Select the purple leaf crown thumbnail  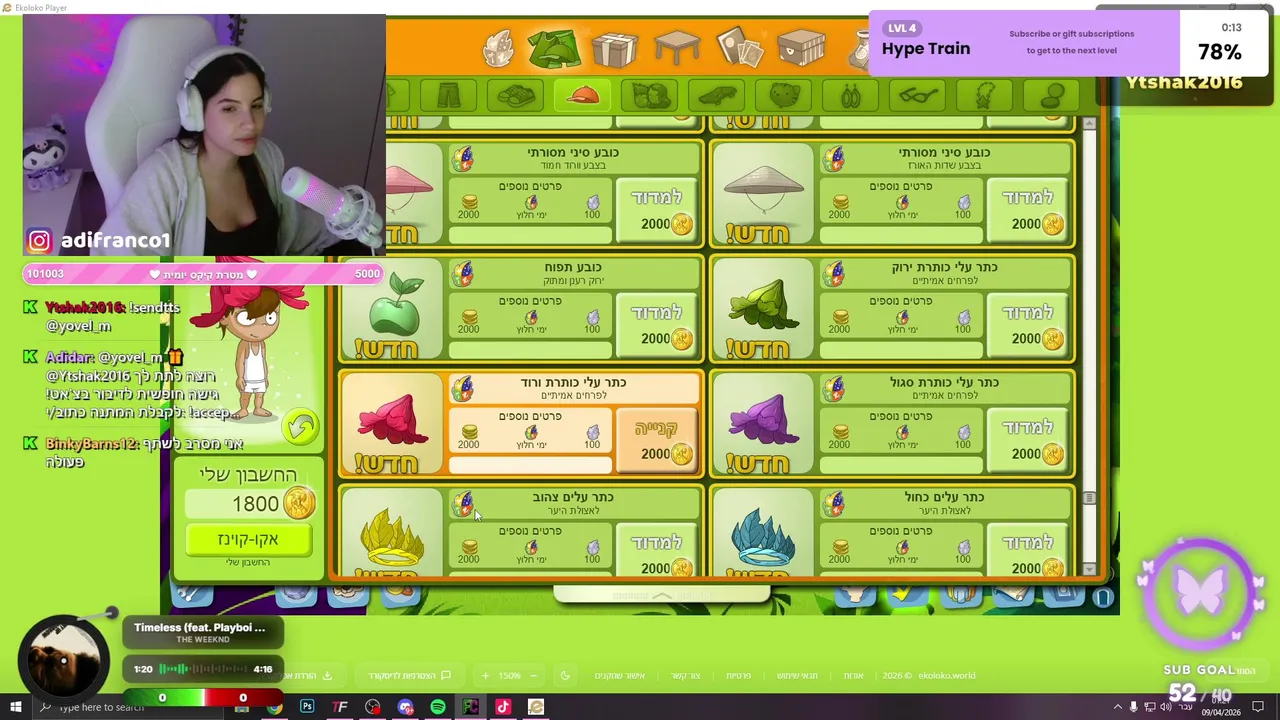[x=763, y=424]
